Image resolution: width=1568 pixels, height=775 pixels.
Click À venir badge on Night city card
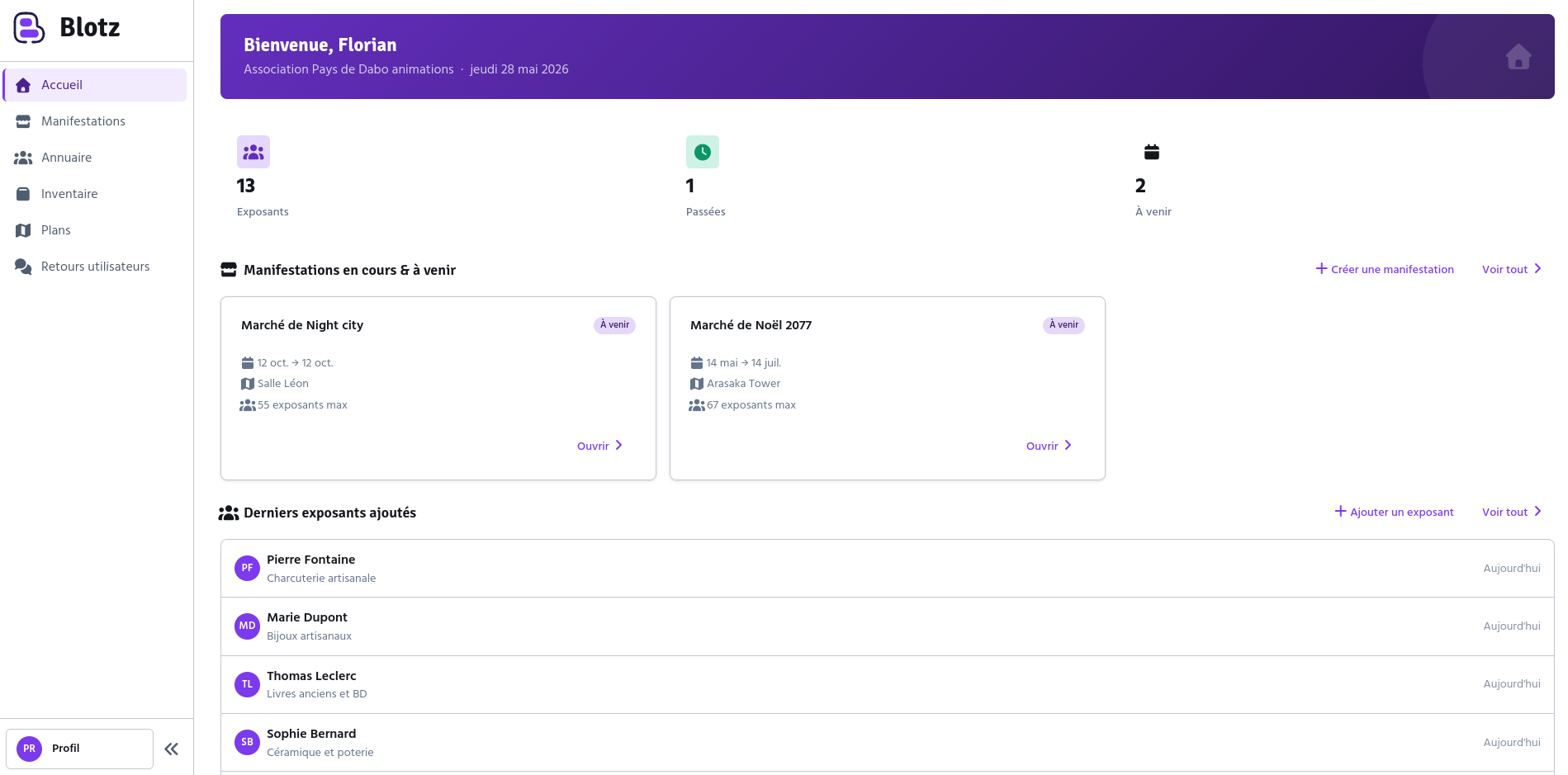point(614,325)
